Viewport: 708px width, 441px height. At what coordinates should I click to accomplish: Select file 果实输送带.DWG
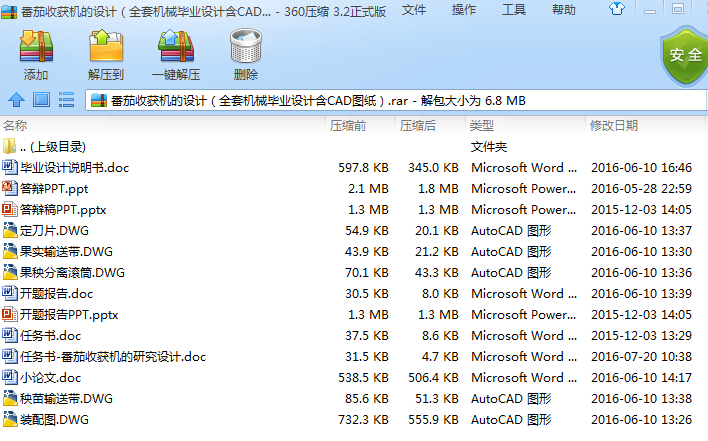point(354,251)
